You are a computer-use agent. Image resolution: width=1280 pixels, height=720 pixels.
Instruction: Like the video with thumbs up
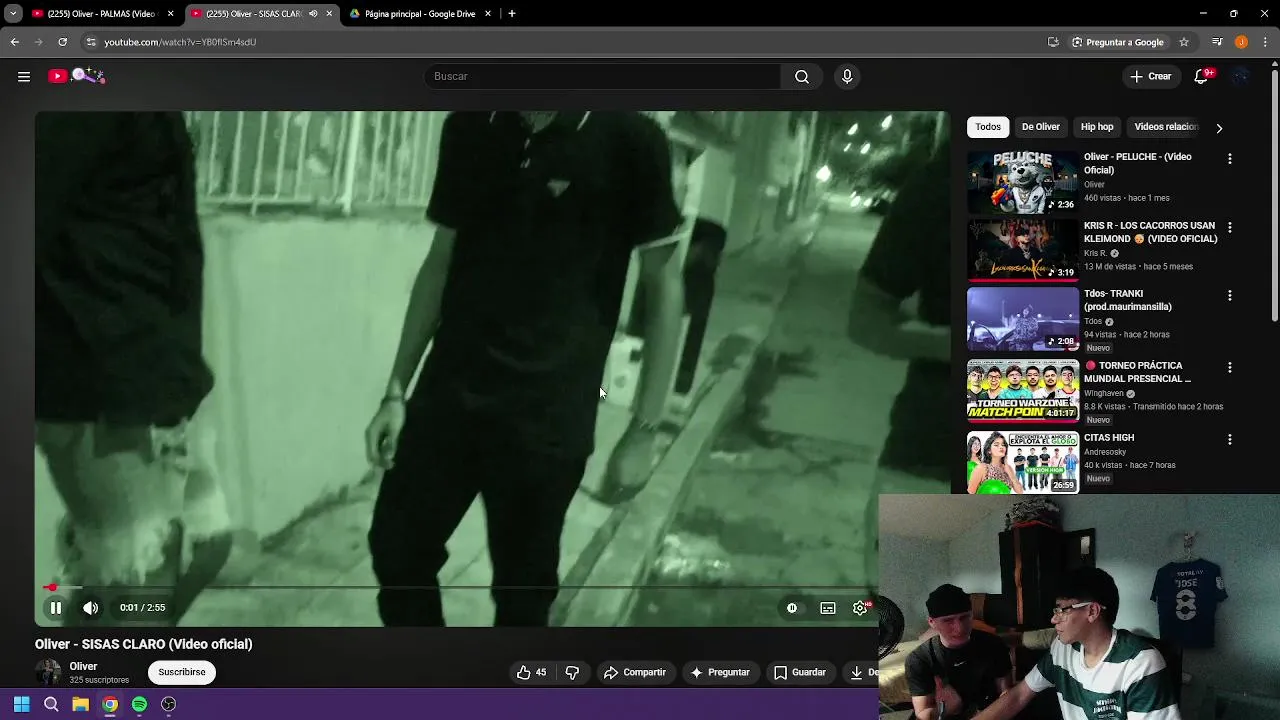[531, 672]
